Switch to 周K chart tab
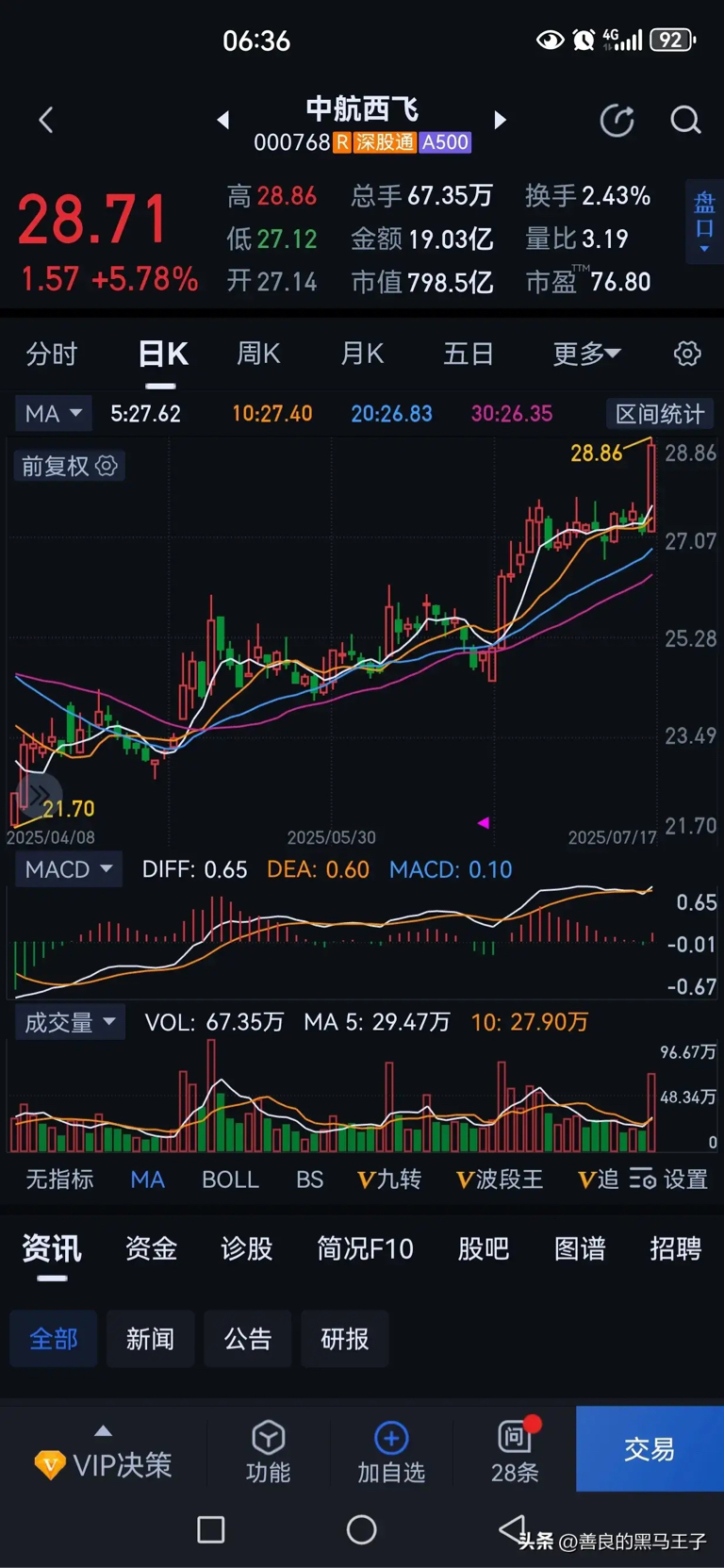Screen dimensions: 724x1568 258,354
